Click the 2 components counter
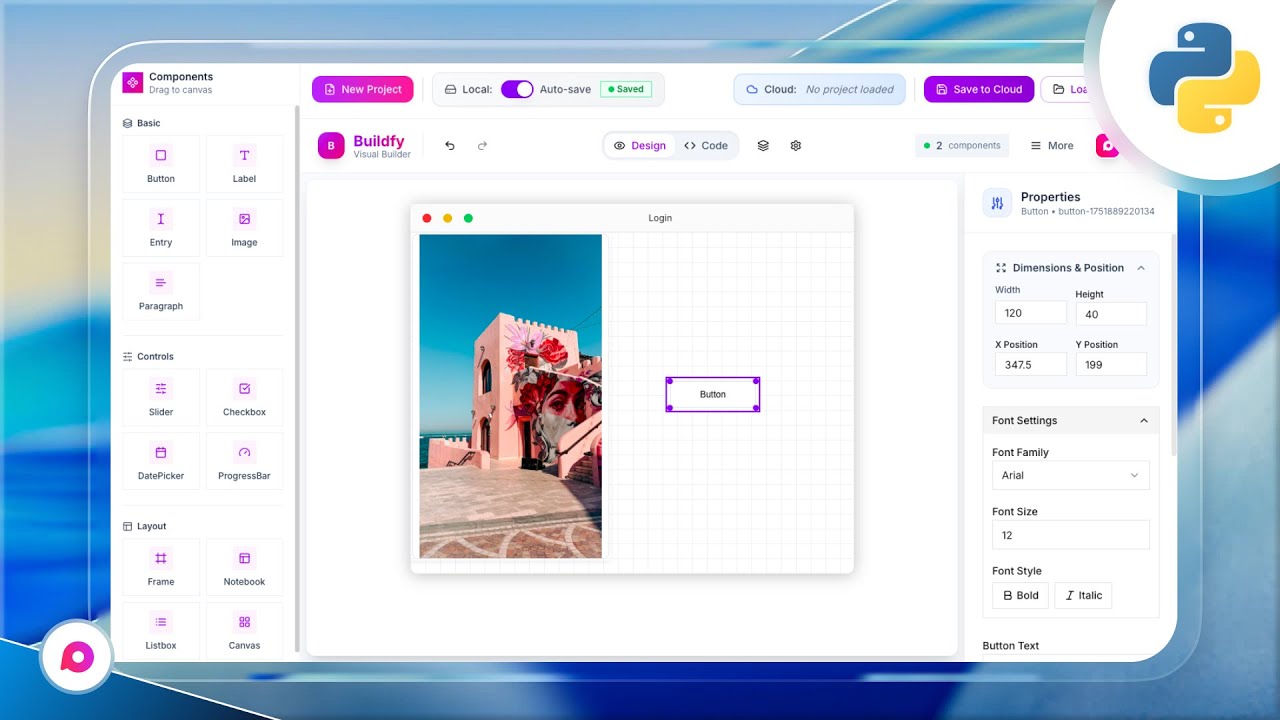Viewport: 1280px width, 720px height. [962, 146]
